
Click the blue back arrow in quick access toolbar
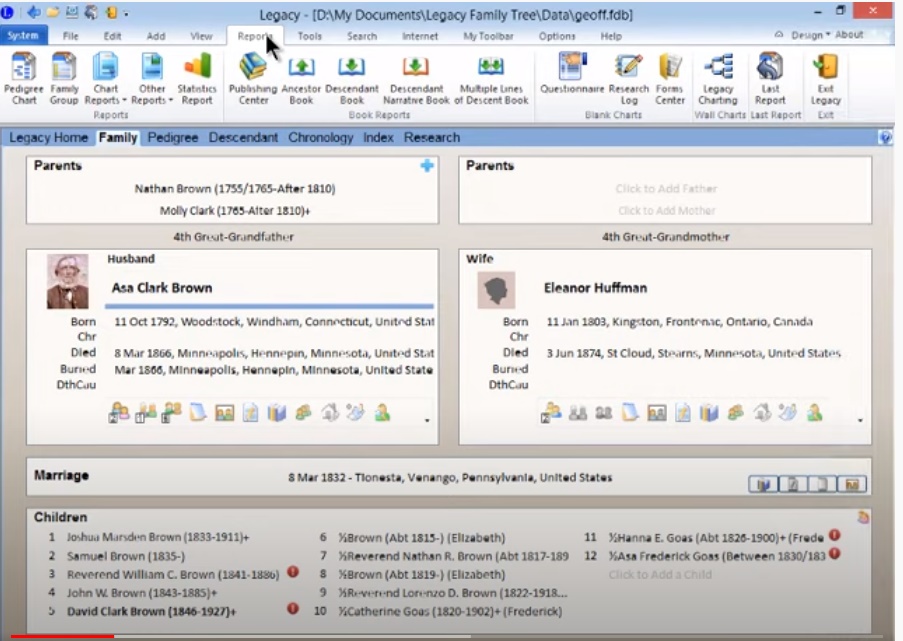pos(34,12)
